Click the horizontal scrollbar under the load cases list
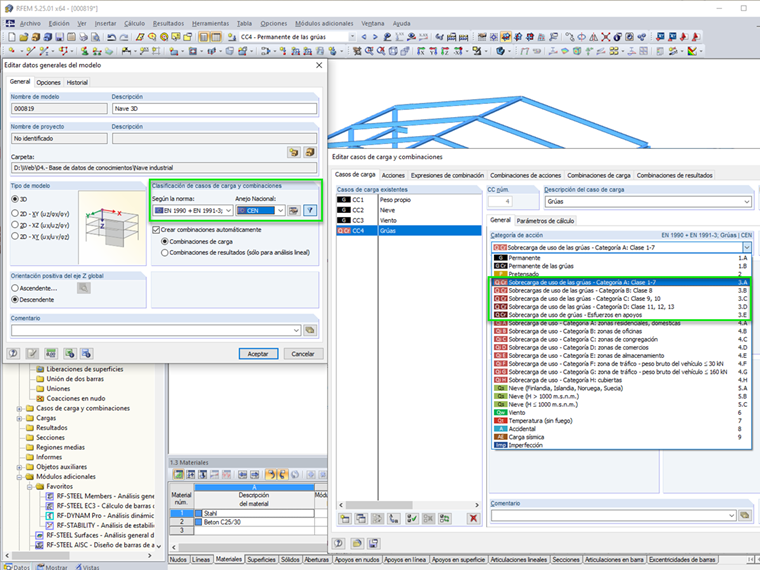Viewport: 760px width, 570px height. [x=409, y=505]
